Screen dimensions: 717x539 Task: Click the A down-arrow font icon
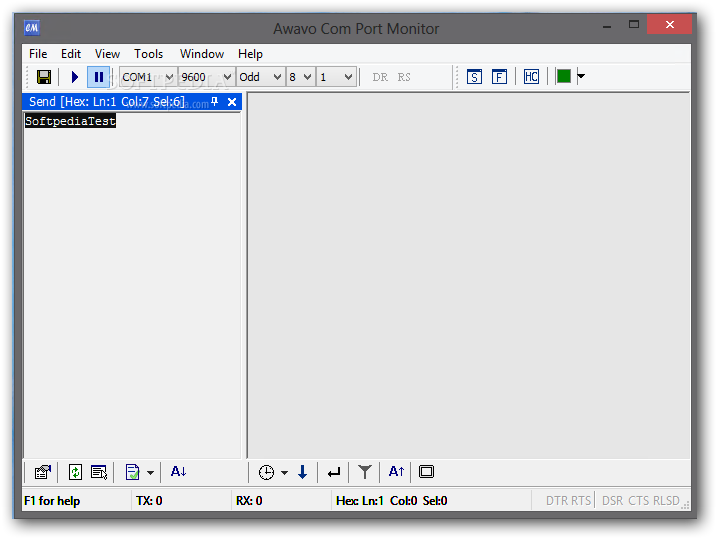tap(178, 471)
